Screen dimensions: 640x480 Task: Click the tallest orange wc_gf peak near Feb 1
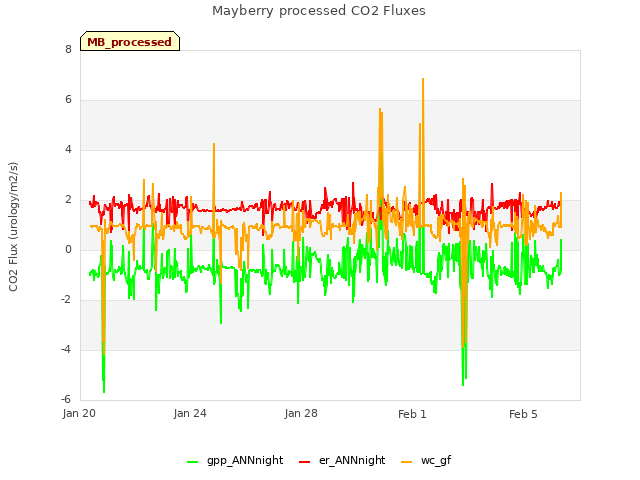(423, 79)
